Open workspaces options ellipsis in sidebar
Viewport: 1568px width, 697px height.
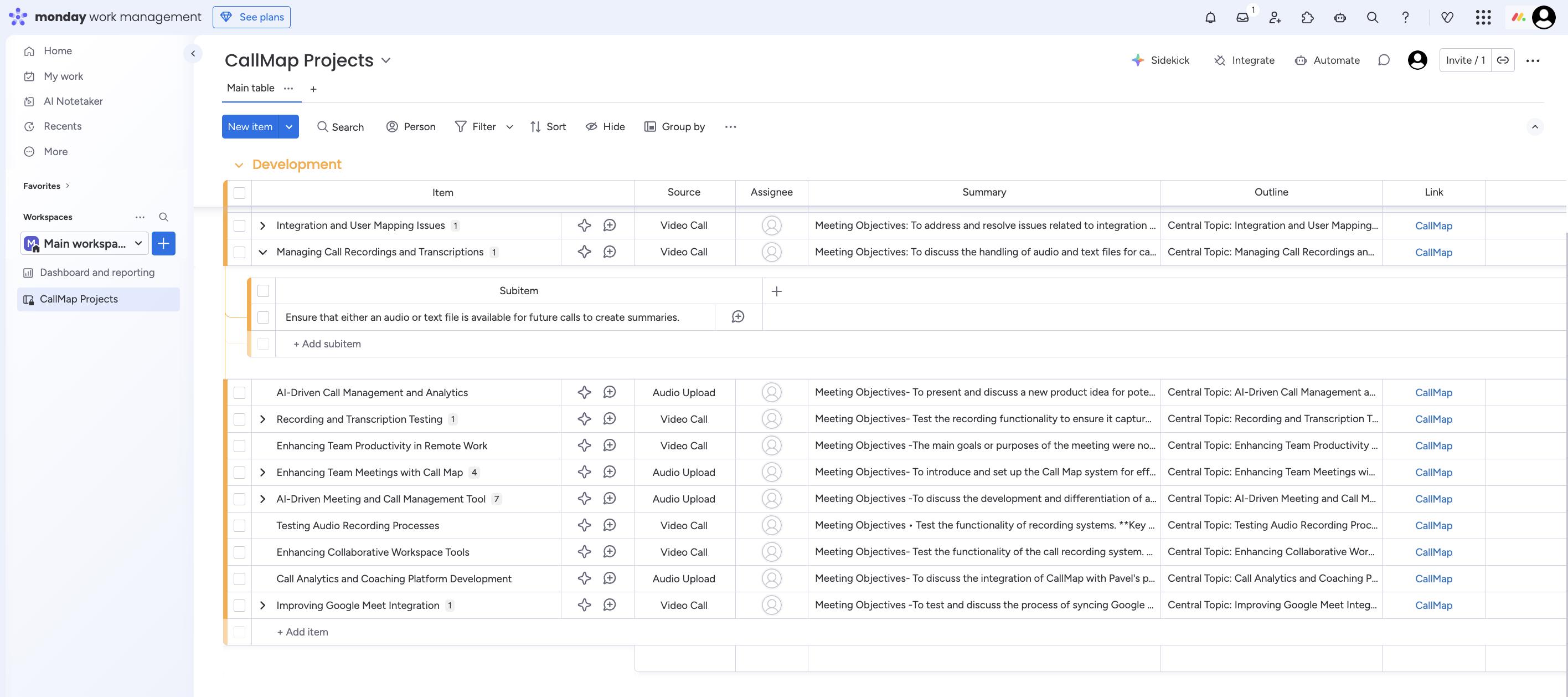[140, 217]
